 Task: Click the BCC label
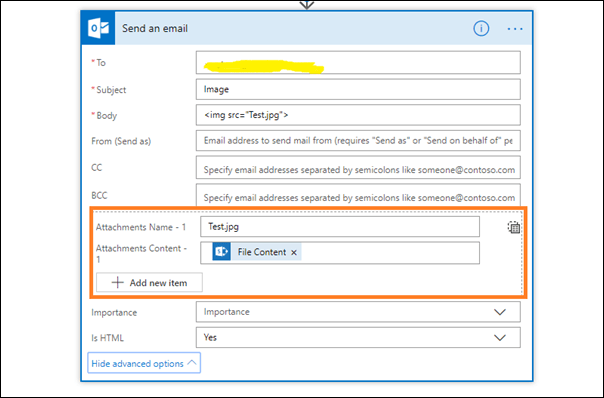click(99, 195)
